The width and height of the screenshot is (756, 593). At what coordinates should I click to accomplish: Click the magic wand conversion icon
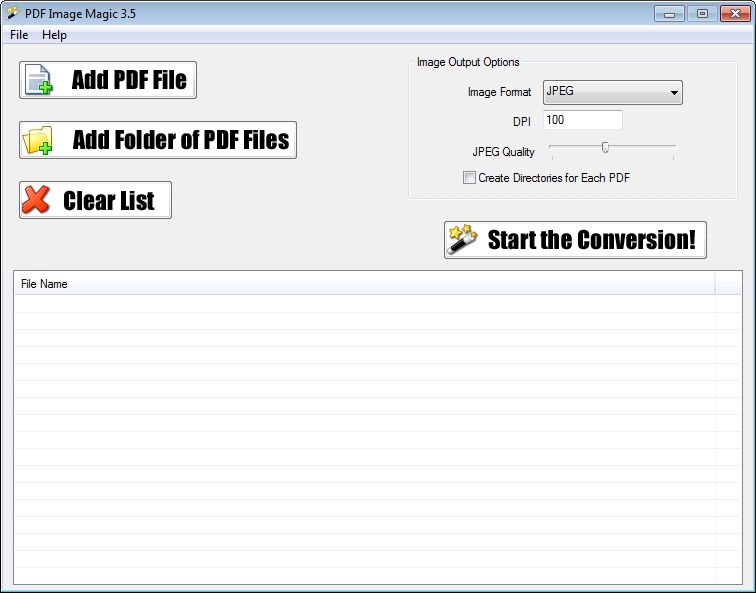461,239
